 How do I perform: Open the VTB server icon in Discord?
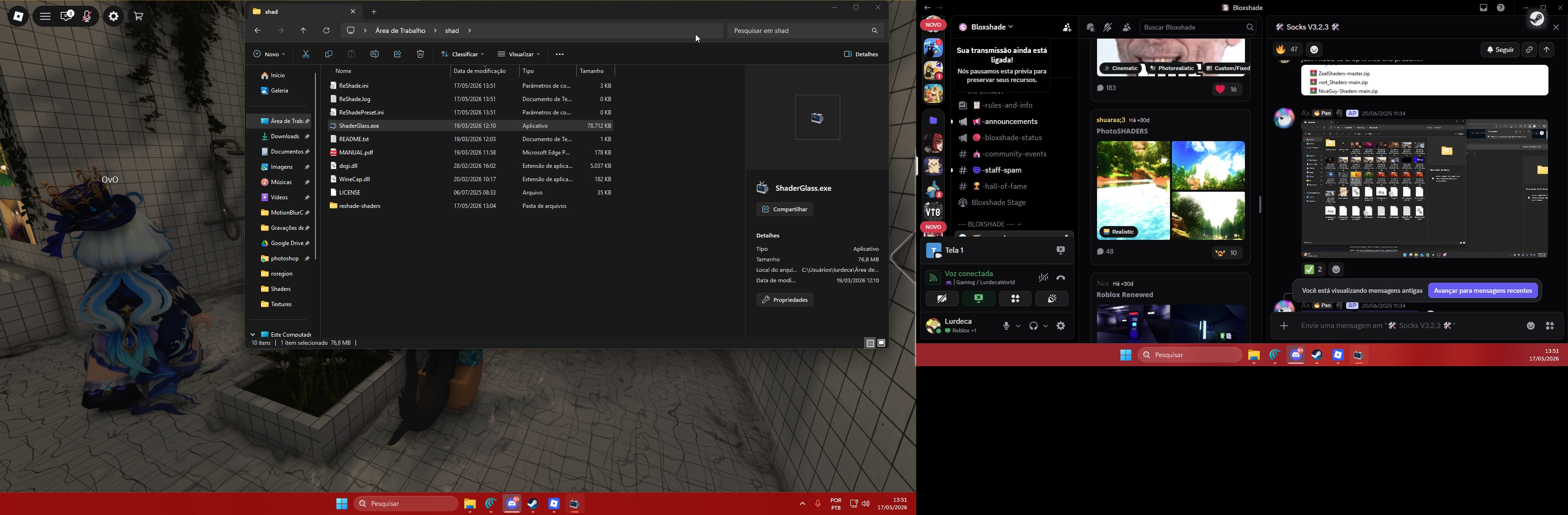(x=933, y=212)
